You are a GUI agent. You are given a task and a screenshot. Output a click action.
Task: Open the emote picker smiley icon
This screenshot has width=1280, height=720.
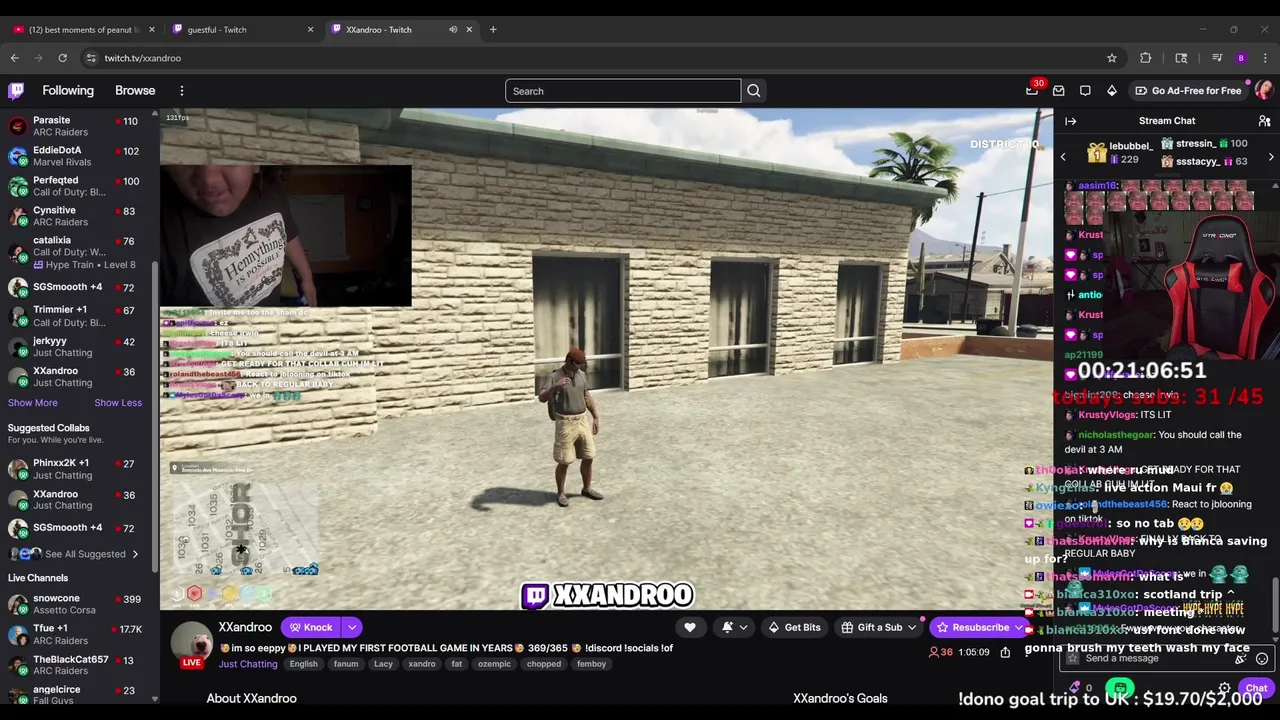coord(1262,659)
